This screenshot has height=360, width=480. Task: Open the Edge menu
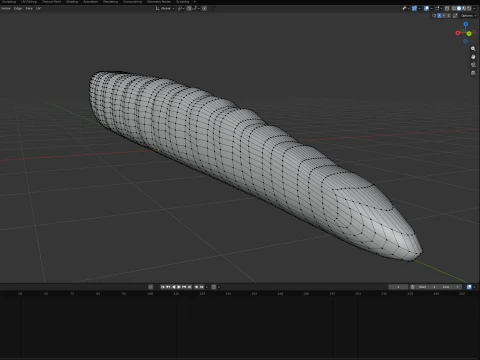(18, 8)
